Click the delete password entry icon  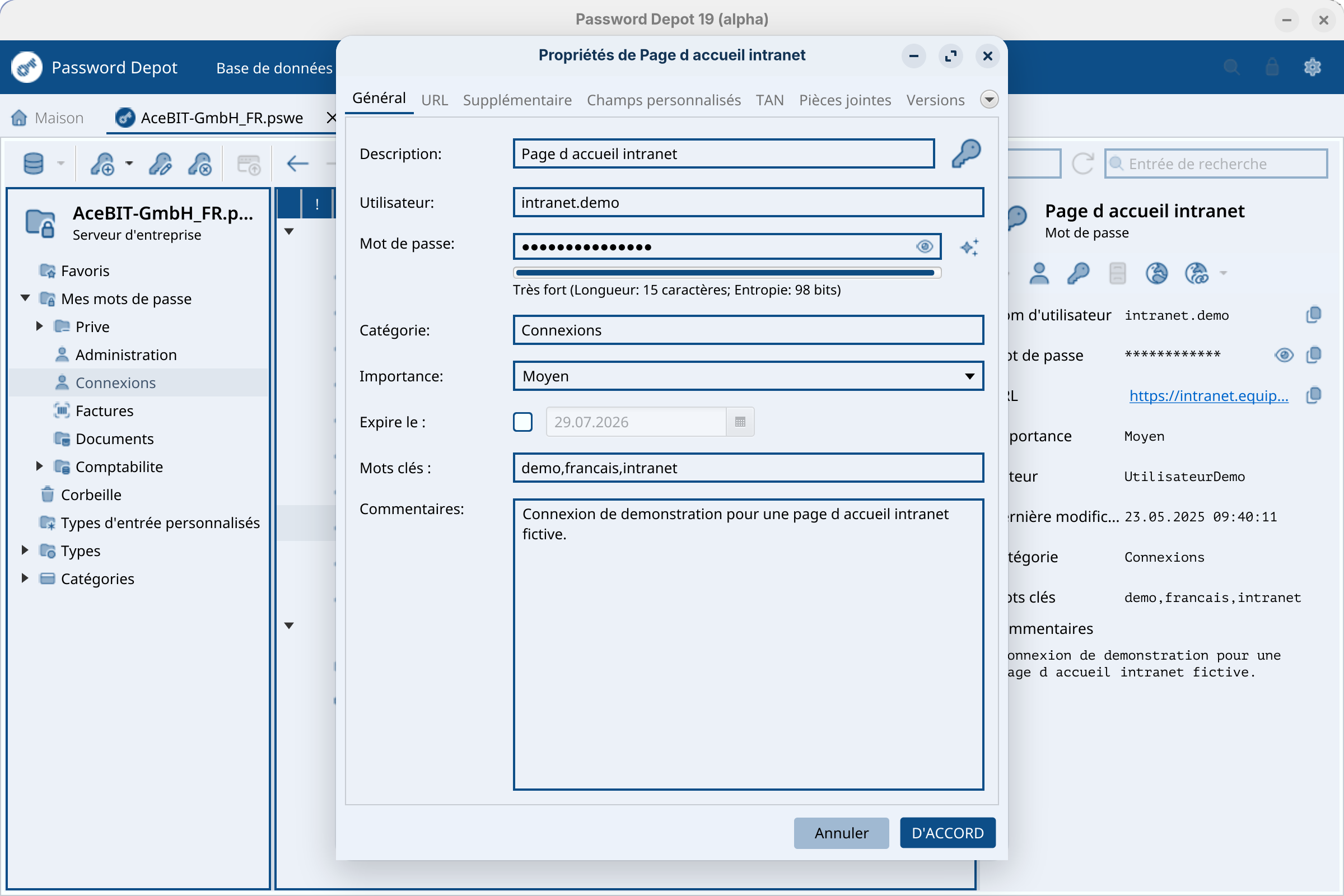click(200, 164)
